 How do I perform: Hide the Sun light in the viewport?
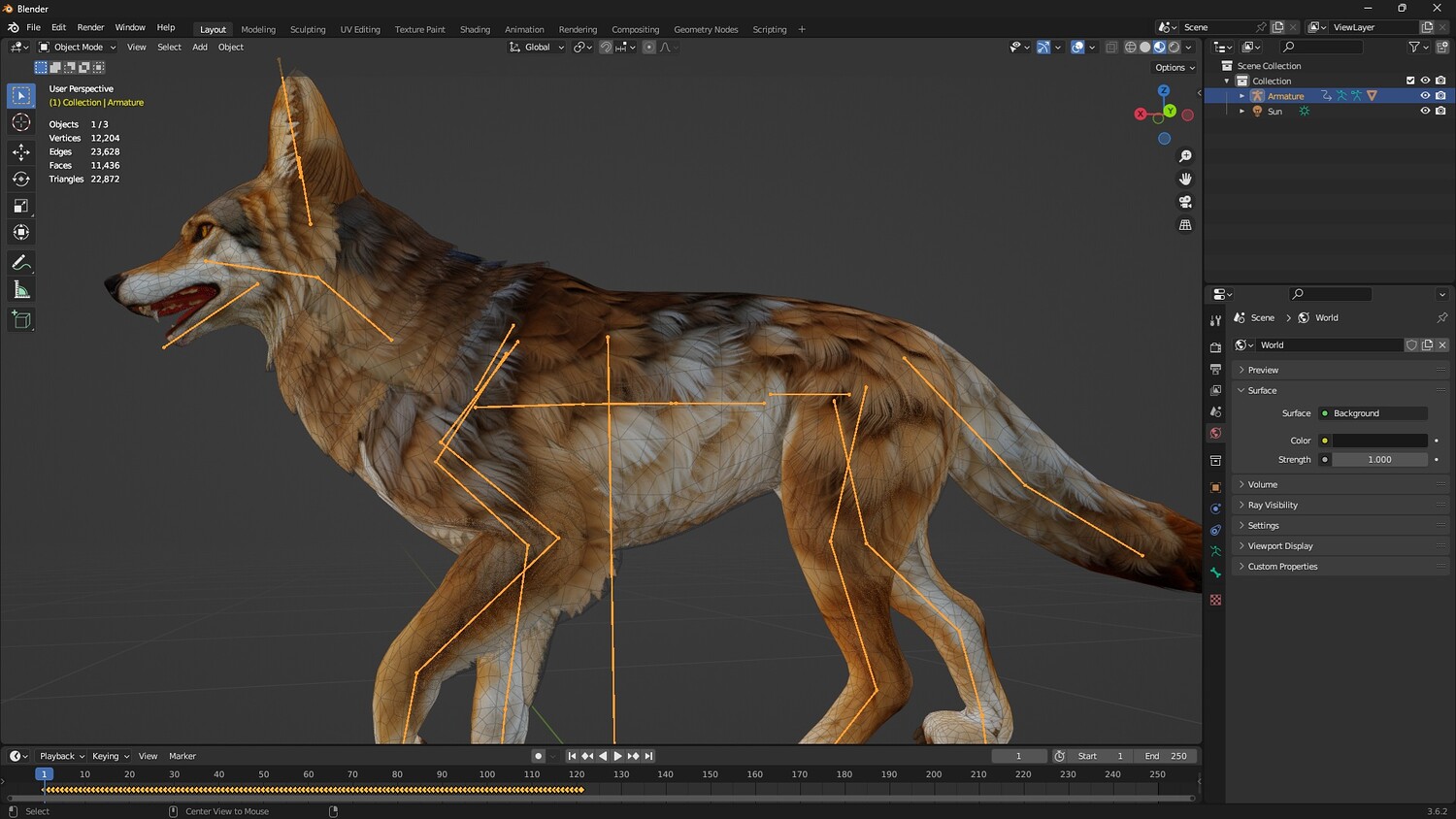[x=1425, y=112]
